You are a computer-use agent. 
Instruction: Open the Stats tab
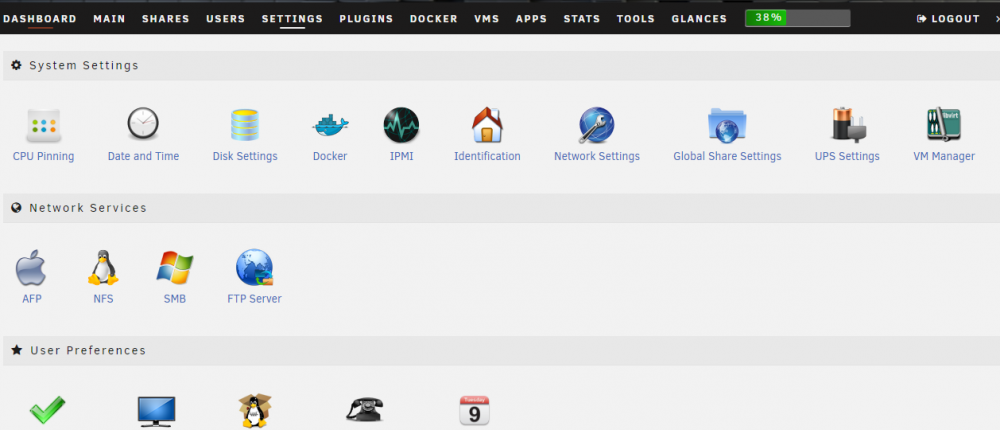click(x=582, y=19)
